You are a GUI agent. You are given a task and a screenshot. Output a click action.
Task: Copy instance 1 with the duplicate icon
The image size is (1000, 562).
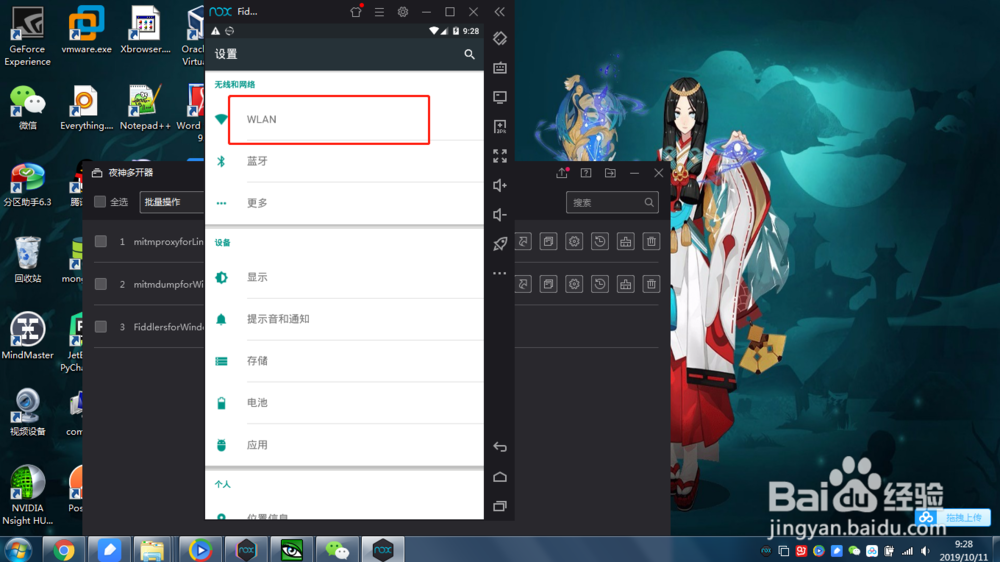pos(548,241)
